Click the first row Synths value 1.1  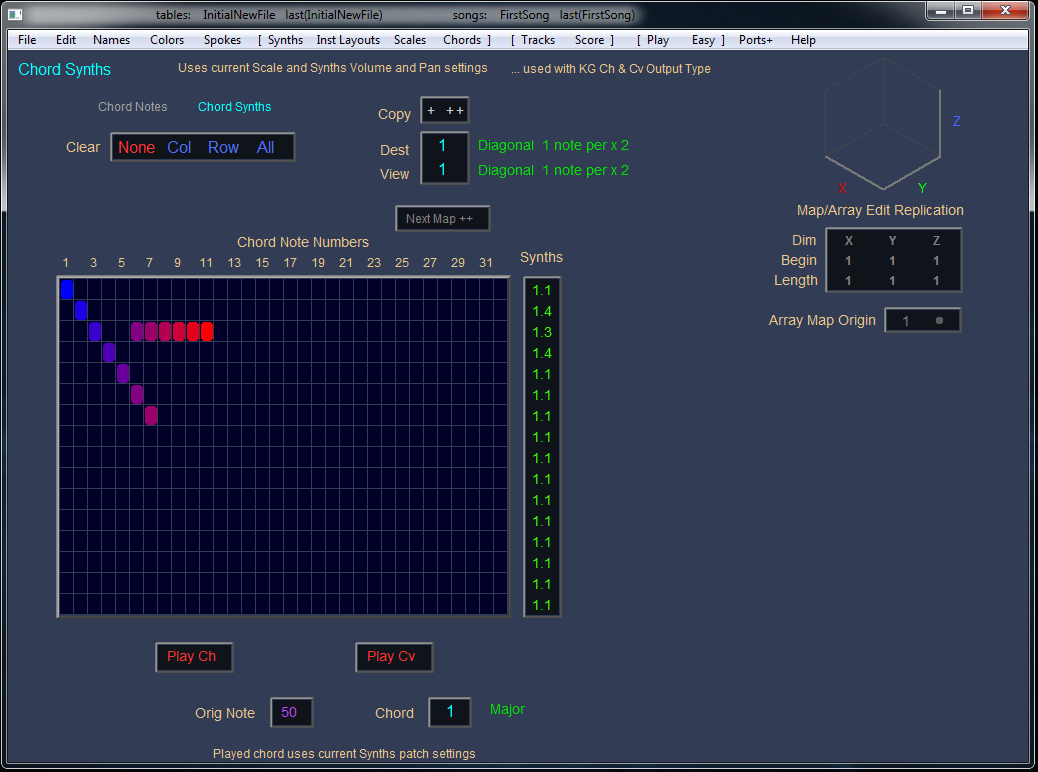pyautogui.click(x=542, y=290)
